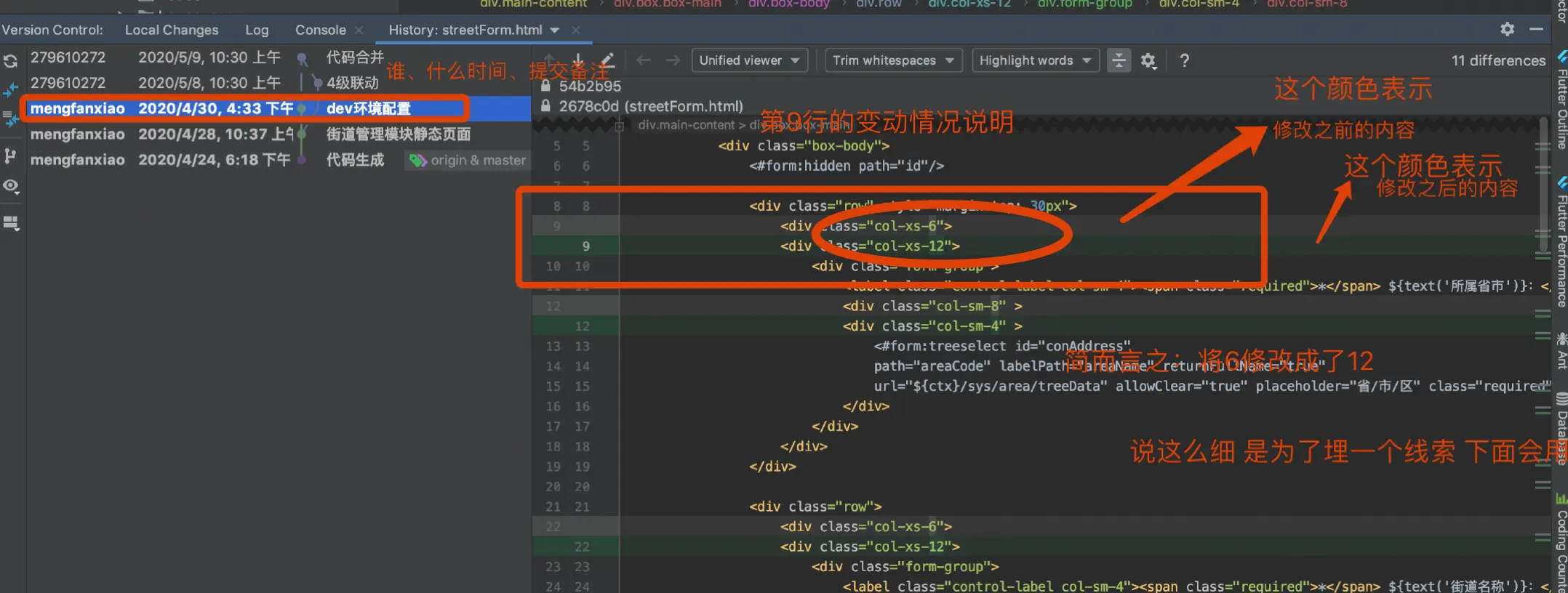Expand the History: streetForm.html tab dropdown arrow
The width and height of the screenshot is (1568, 593).
point(555,31)
